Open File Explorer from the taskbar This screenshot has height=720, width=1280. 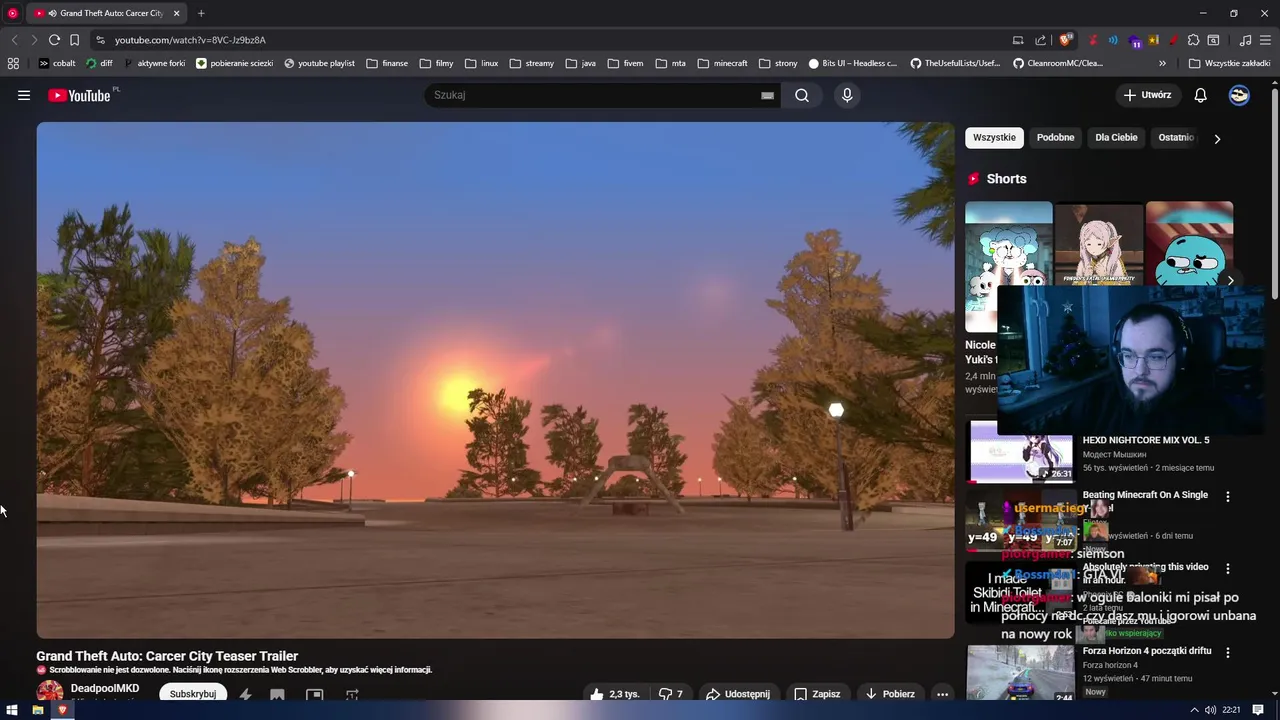pyautogui.click(x=38, y=710)
